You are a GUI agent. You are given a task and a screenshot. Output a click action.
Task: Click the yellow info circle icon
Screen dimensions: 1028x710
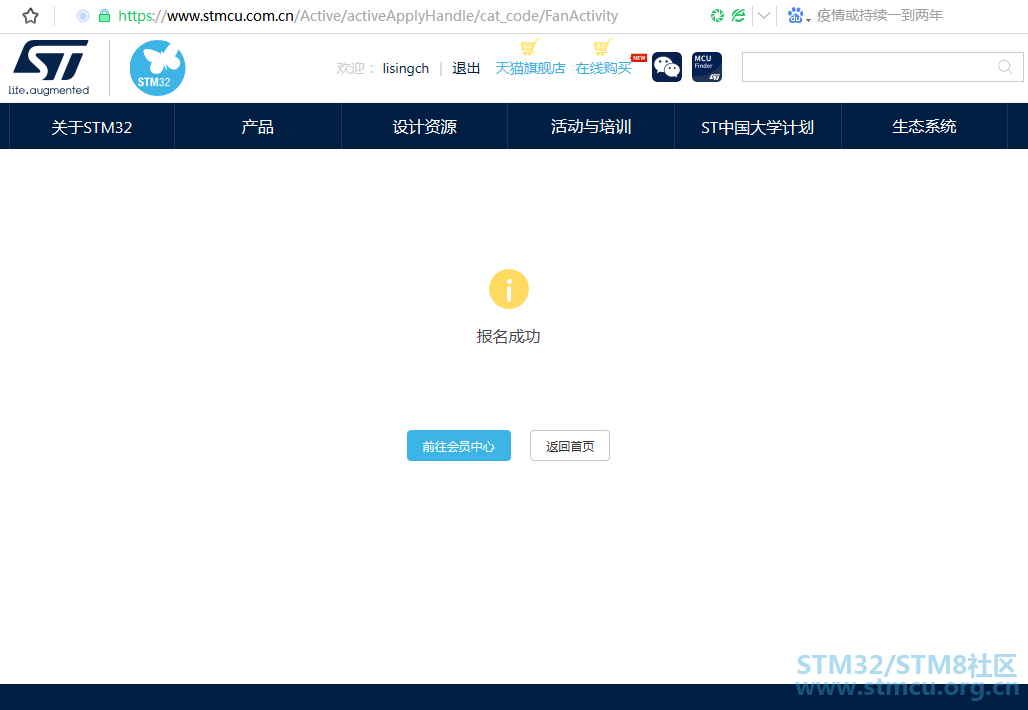[509, 289]
